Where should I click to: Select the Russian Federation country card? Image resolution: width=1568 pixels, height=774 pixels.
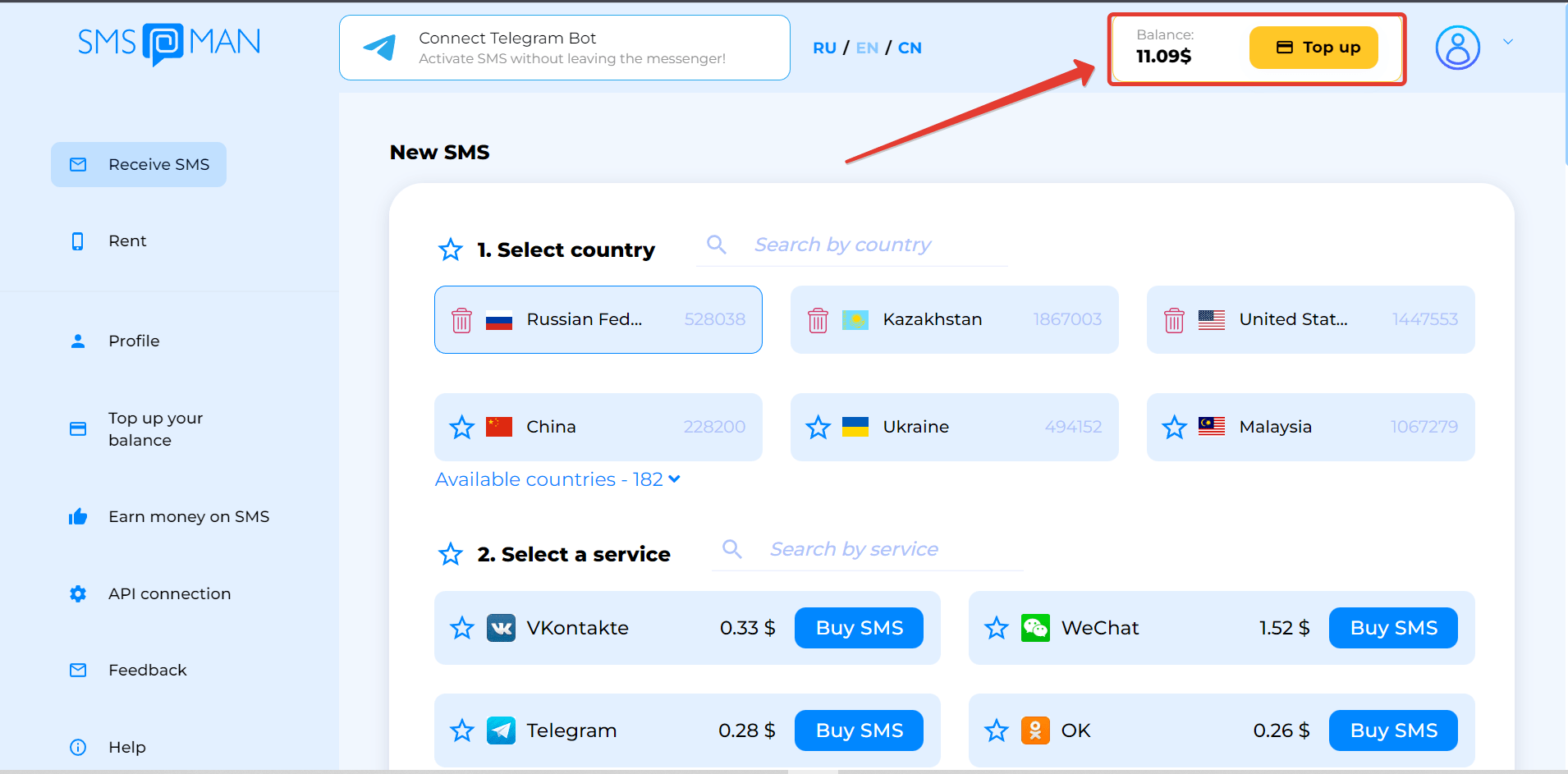pos(598,319)
